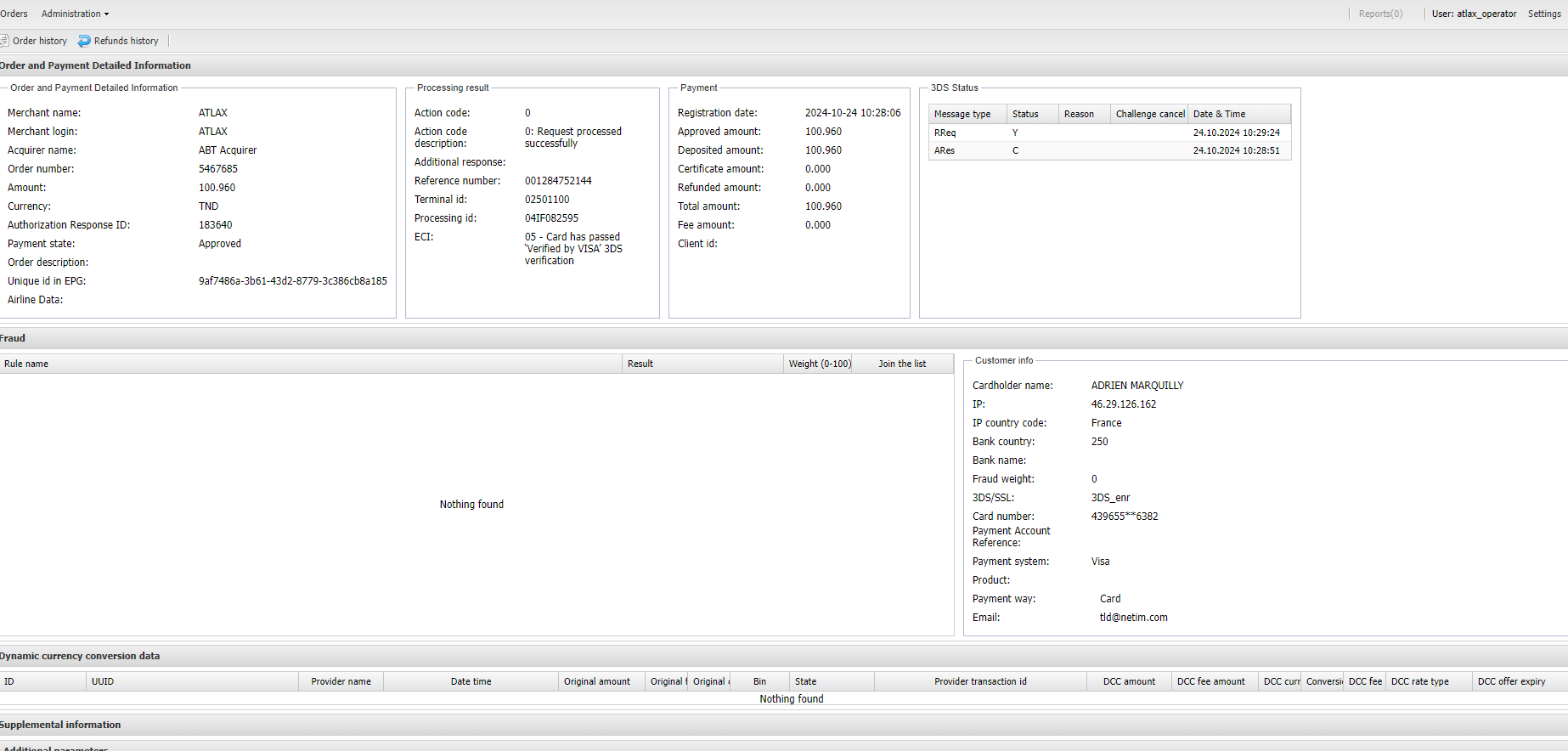
Task: Sort fraud rules by Weight (0-100)
Action: [818, 364]
